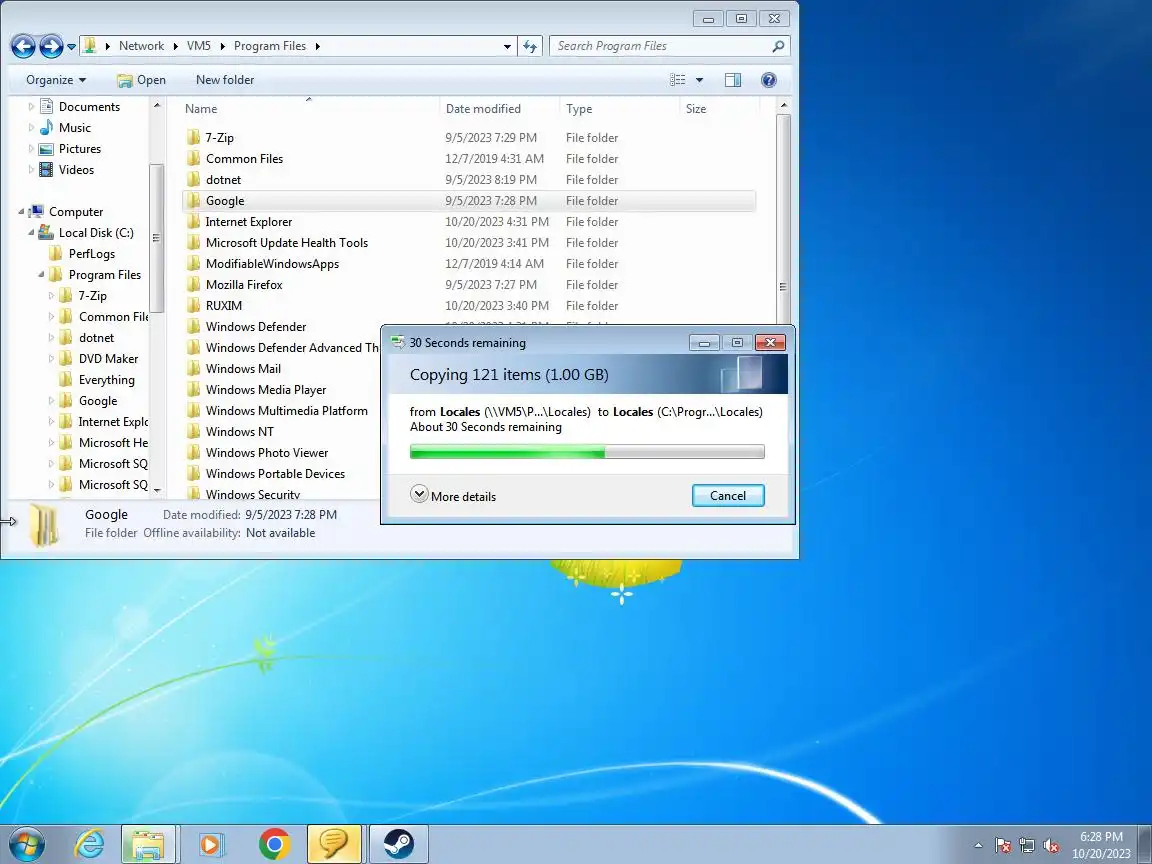This screenshot has height=864, width=1152.
Task: Open Steam from the taskbar
Action: point(397,844)
